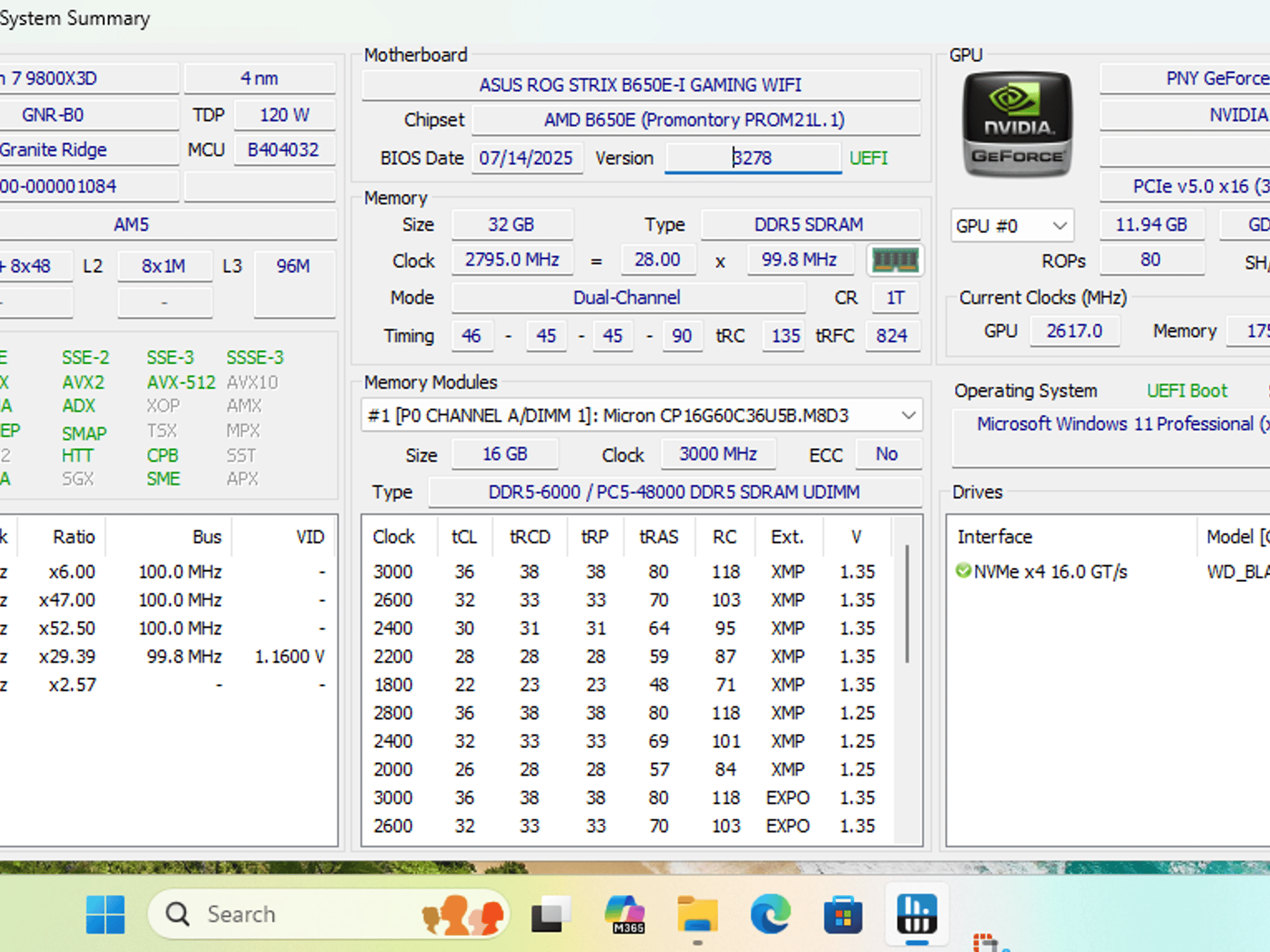
Task: Click the taskbar Search box
Action: click(329, 914)
